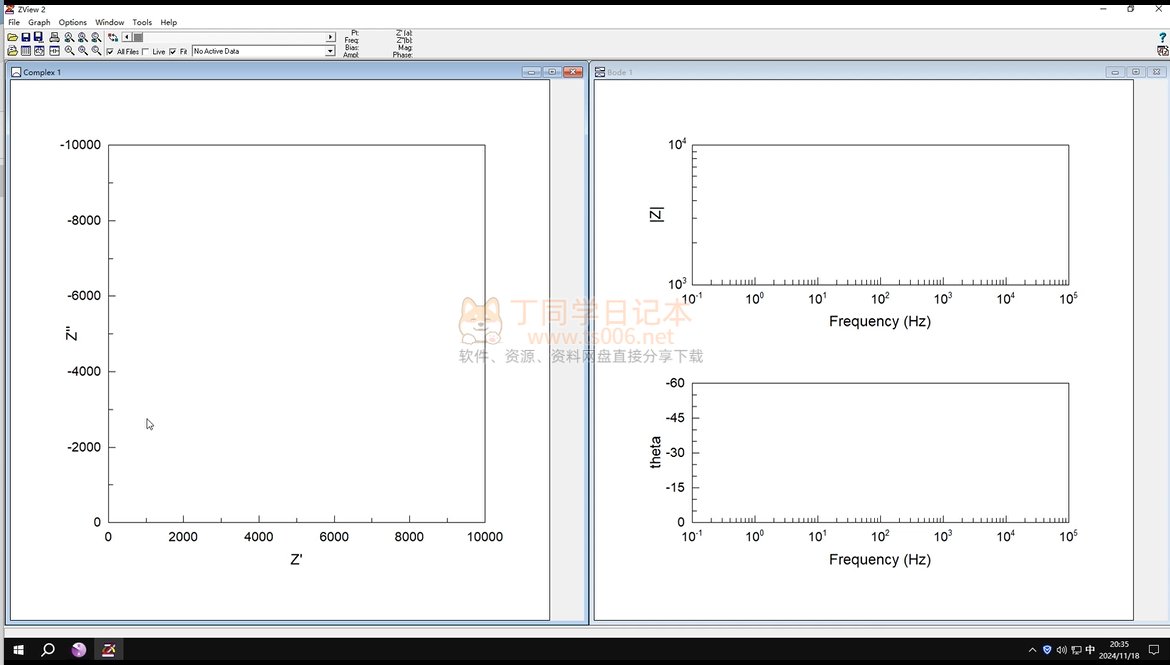Click the open folder icon in the top toolbar row

13,37
